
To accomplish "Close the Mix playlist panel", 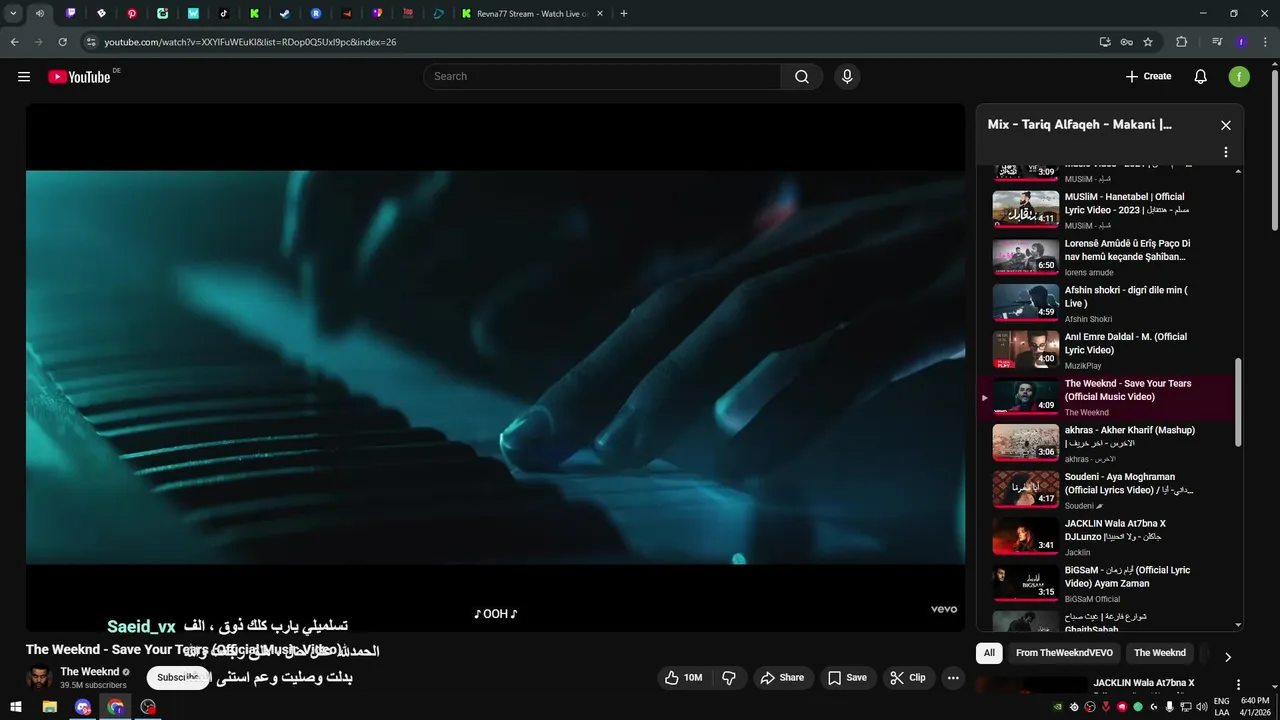I will tap(1226, 125).
